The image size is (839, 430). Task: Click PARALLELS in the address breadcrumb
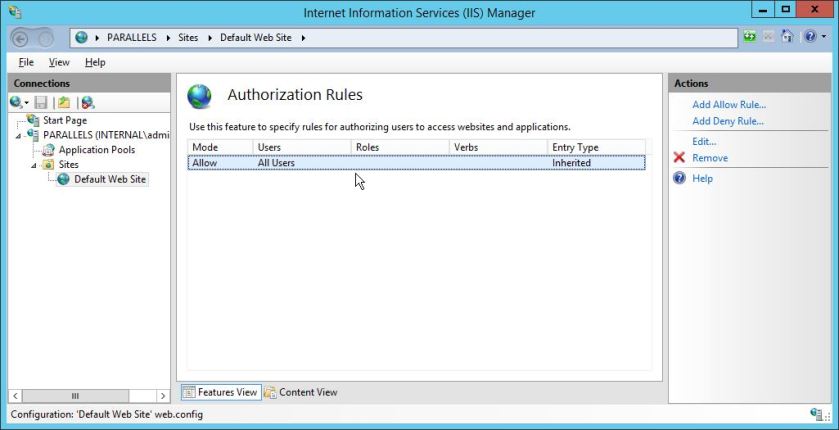pyautogui.click(x=132, y=37)
